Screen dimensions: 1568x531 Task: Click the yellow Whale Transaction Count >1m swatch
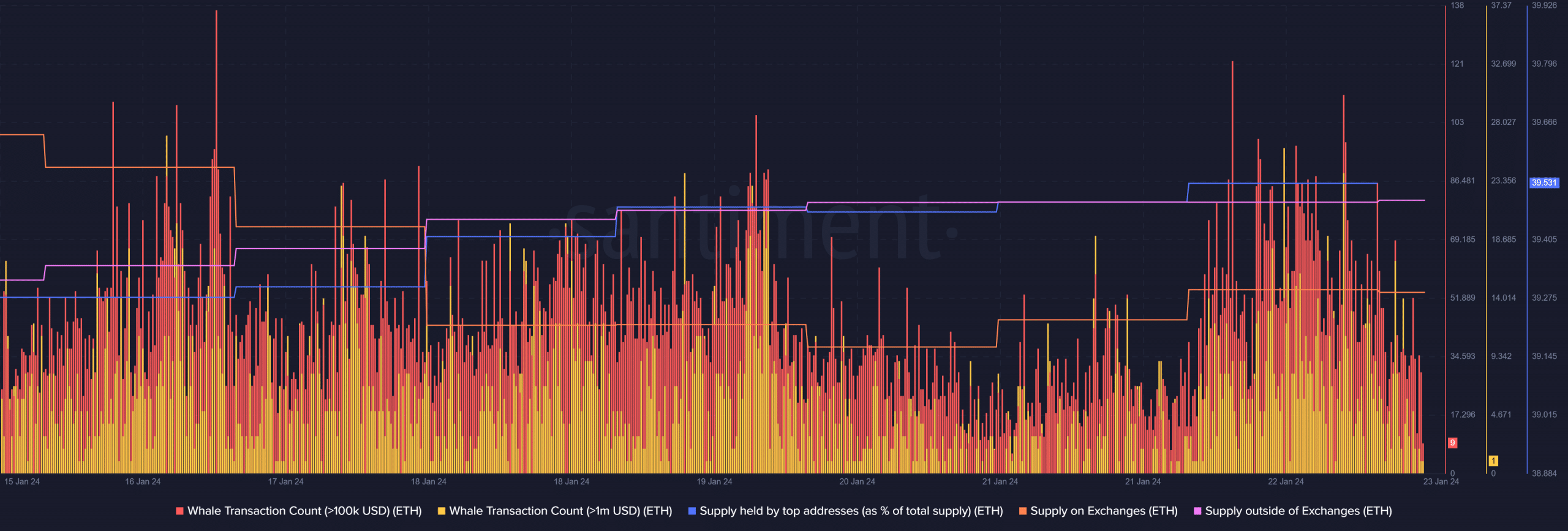click(442, 511)
